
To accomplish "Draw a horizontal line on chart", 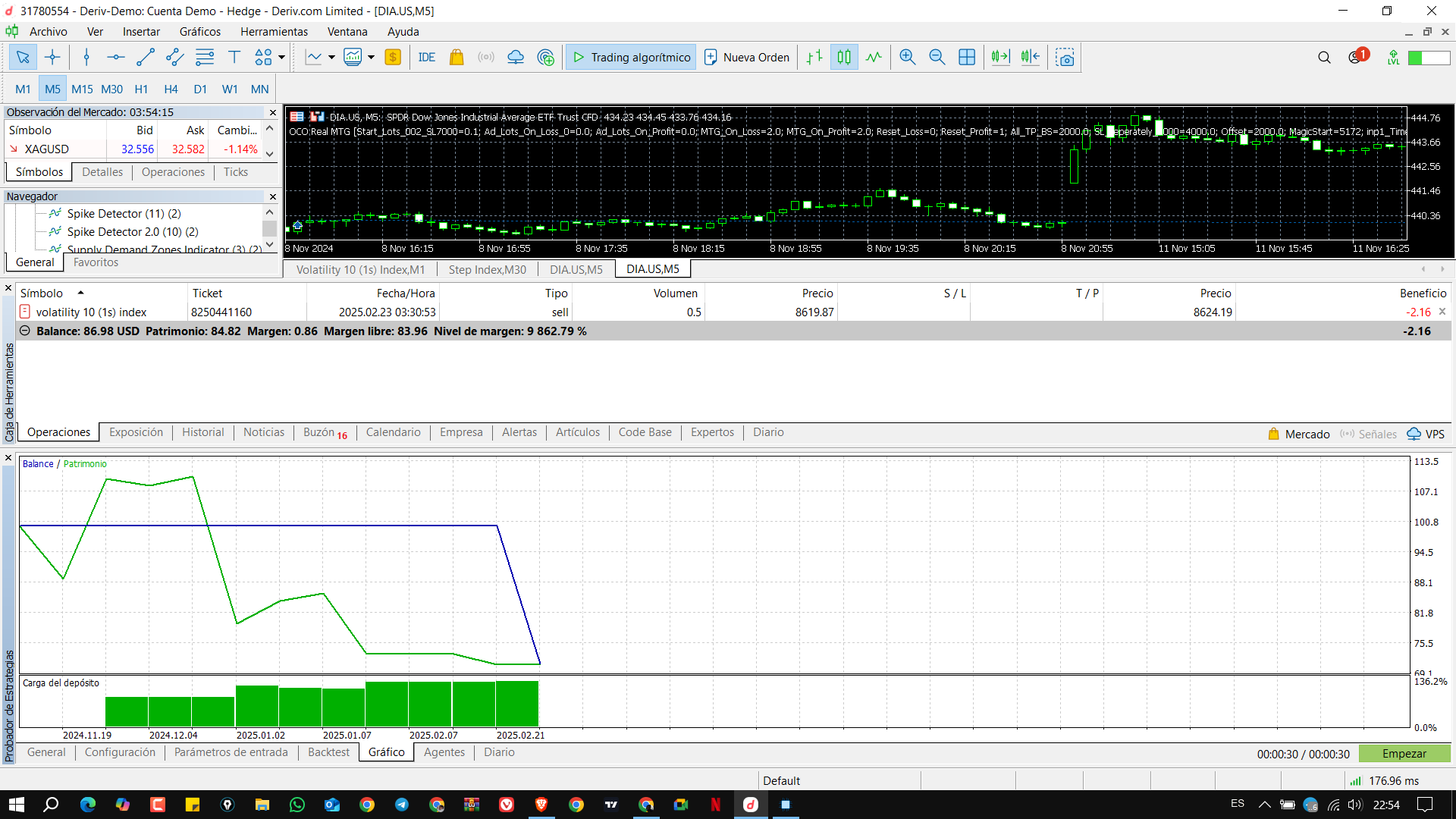I will pos(115,57).
